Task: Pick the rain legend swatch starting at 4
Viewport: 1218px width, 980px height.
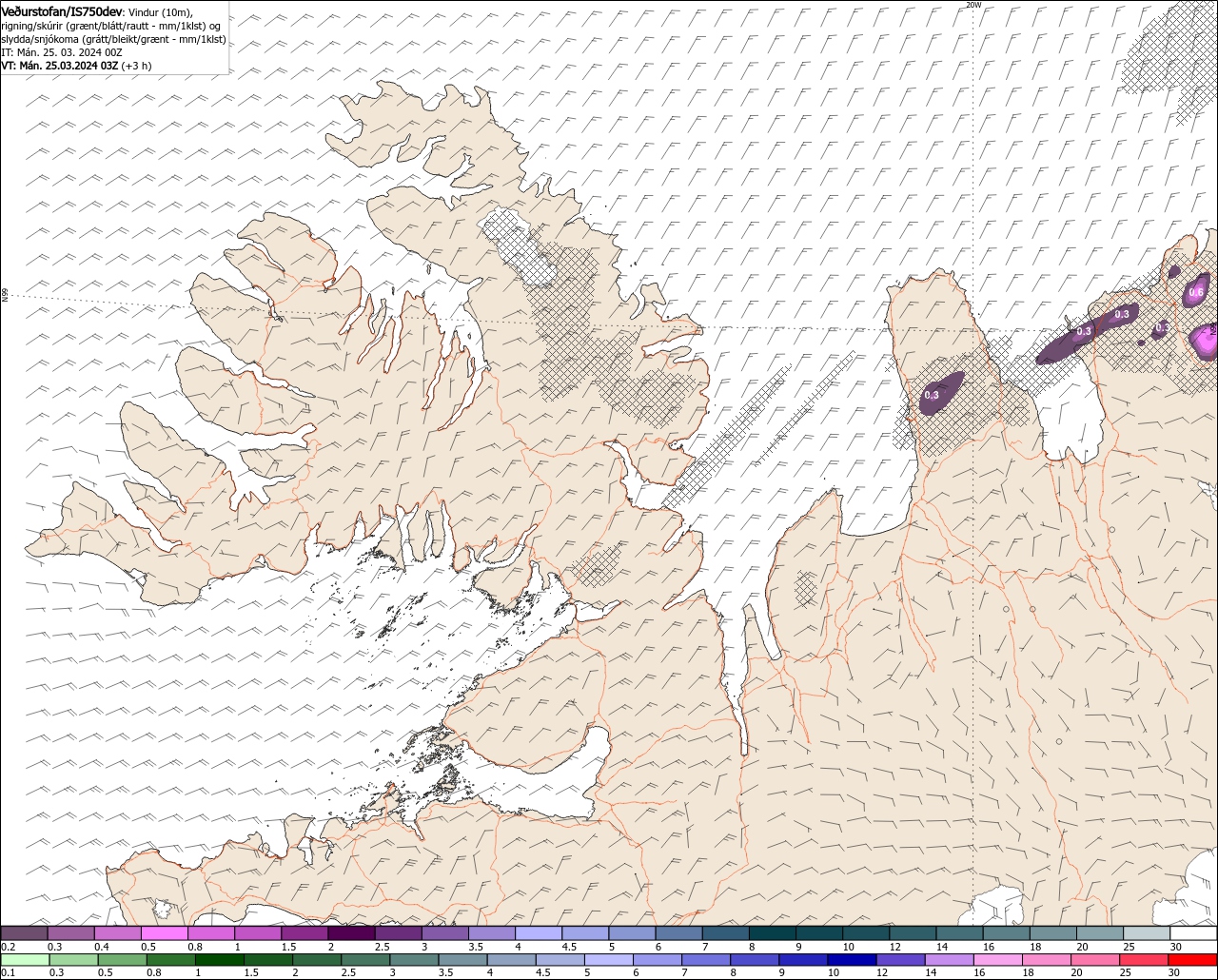Action: click(511, 959)
